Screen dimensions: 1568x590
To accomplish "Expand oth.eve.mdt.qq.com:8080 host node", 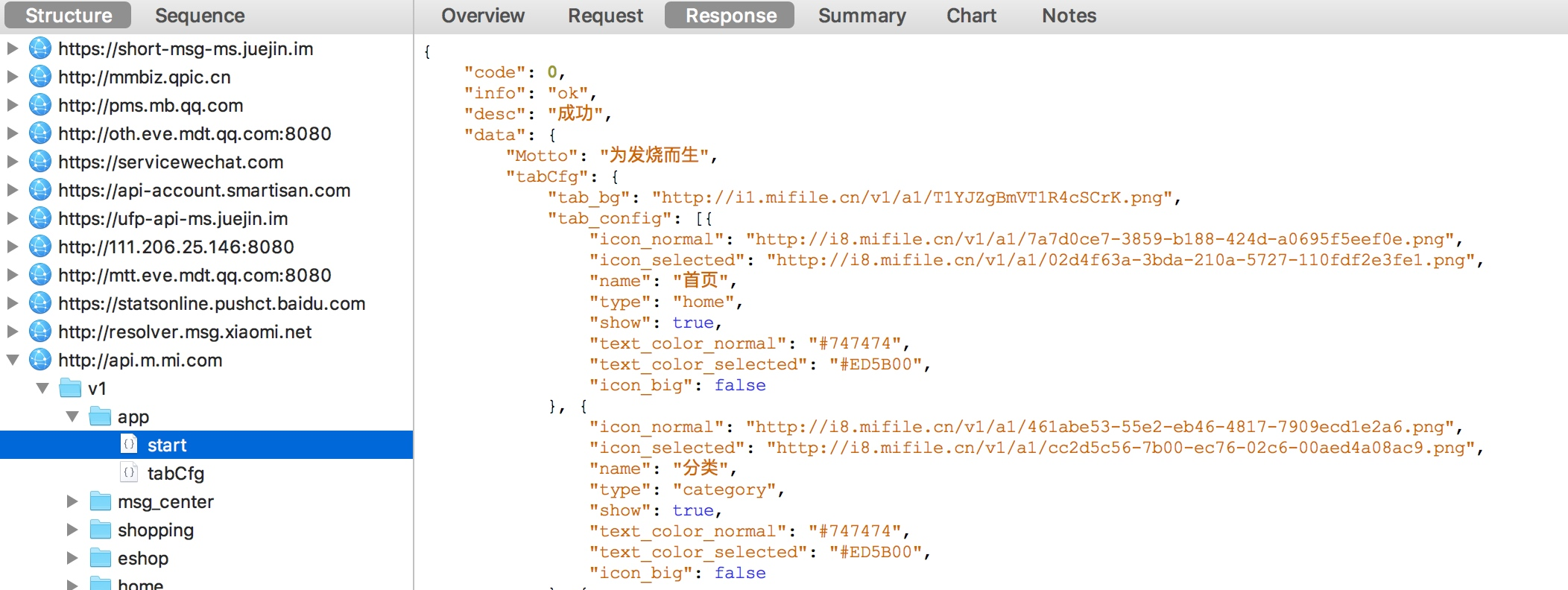I will 13,133.
